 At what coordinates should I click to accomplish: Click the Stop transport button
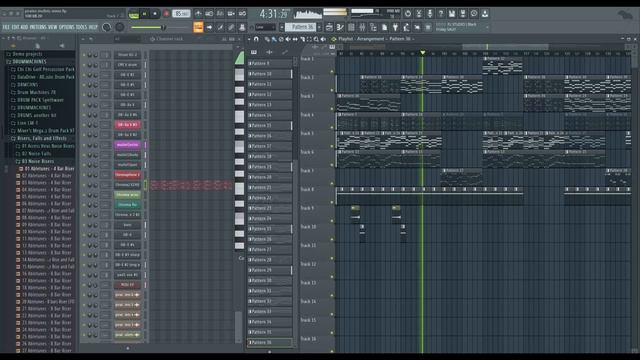[x=155, y=14]
